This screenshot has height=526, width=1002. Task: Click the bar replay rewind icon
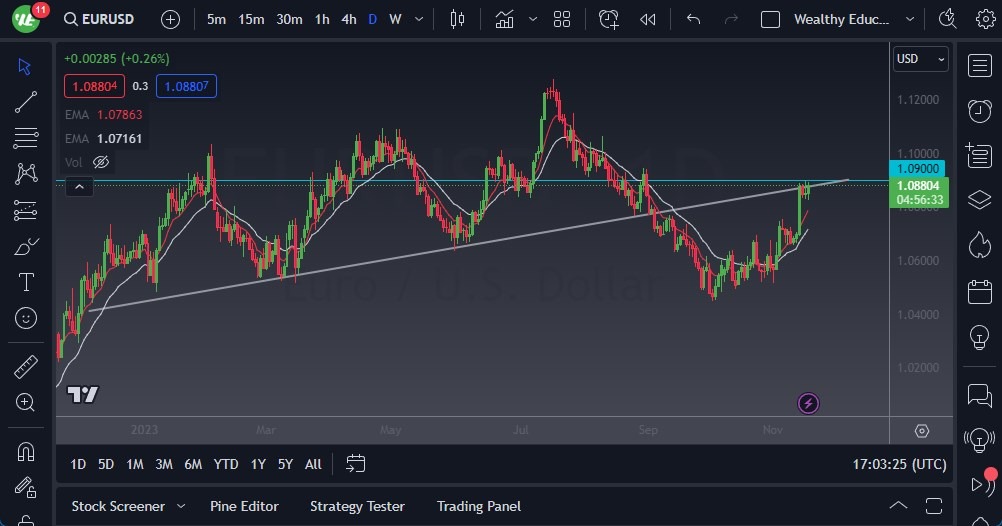pos(648,19)
